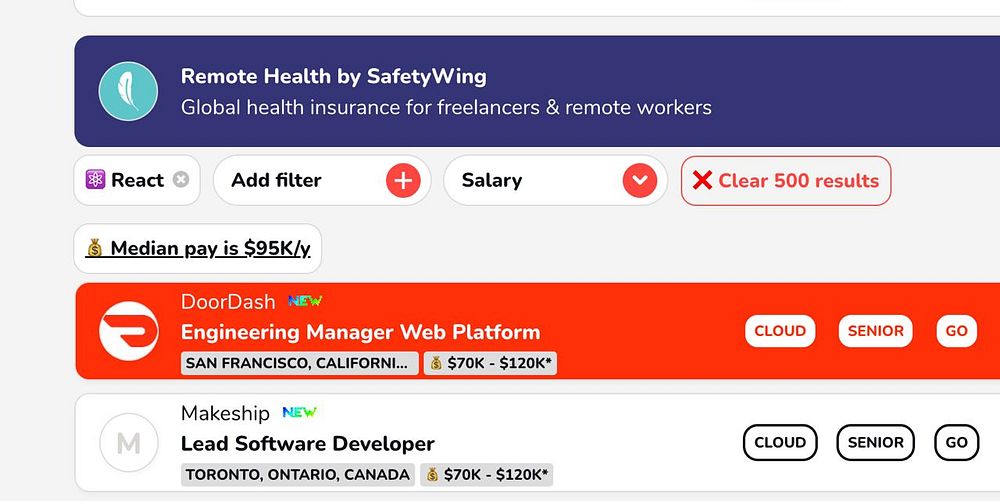Click the red plus icon on Add filter
Image resolution: width=1000 pixels, height=501 pixels.
(403, 180)
